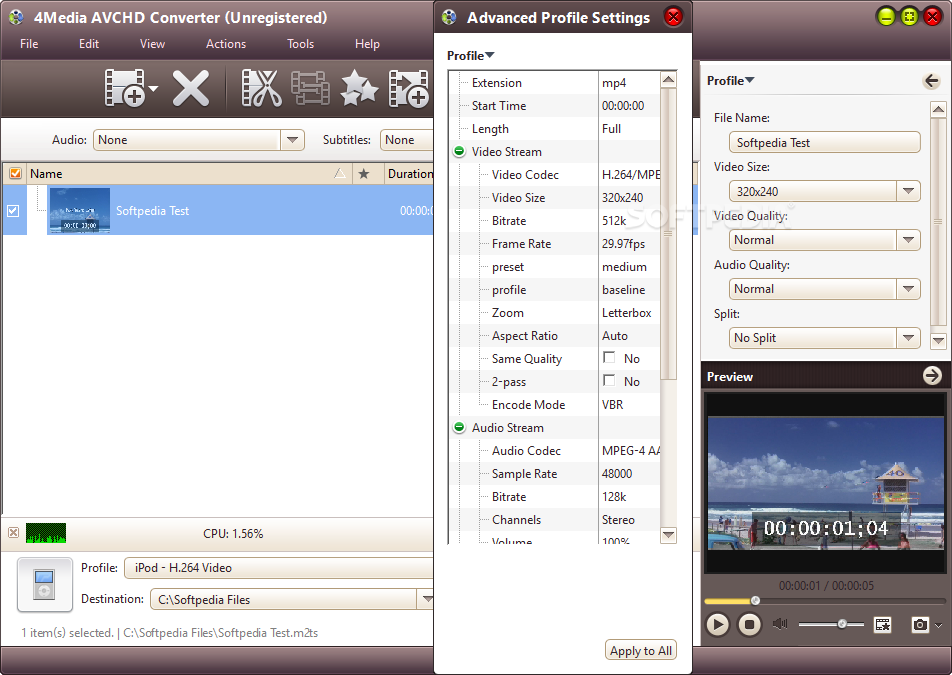Toggle the check-all box in Name header
This screenshot has height=675, width=952.
(15, 174)
